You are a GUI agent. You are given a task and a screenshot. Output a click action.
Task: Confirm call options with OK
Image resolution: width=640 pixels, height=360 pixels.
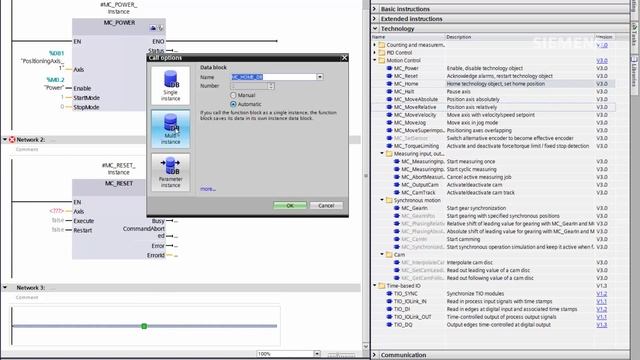(290, 205)
